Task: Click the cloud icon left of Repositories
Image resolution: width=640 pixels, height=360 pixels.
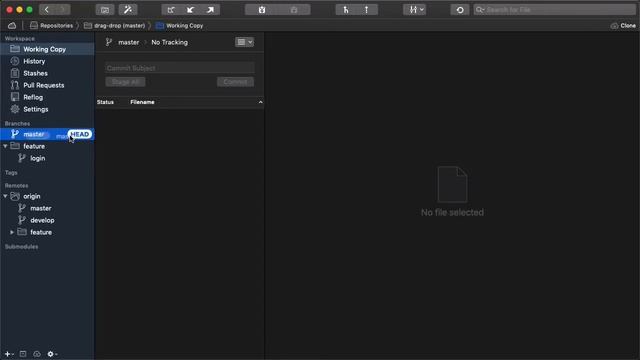Action: click(12, 25)
